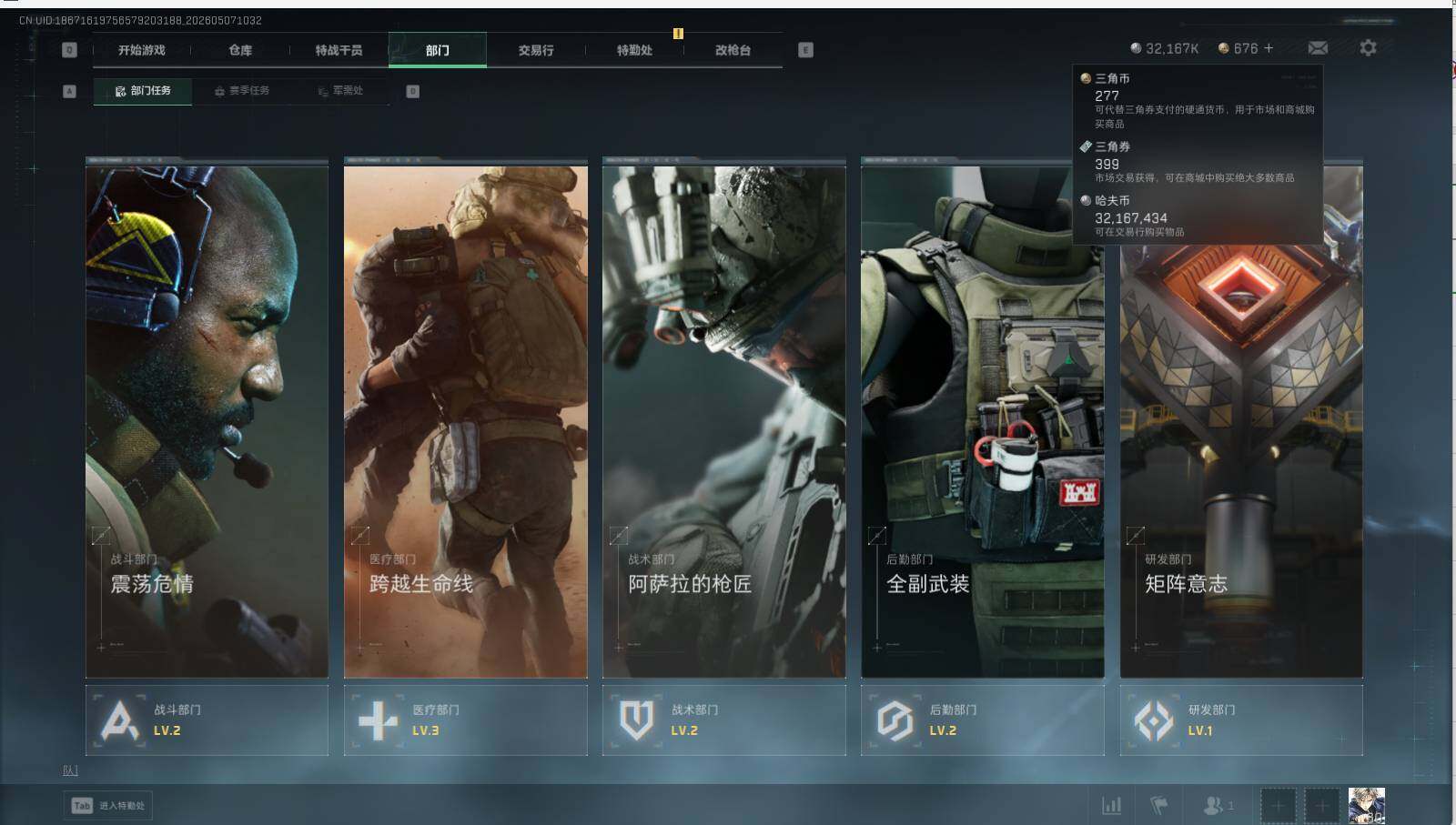Image resolution: width=1456 pixels, height=825 pixels.
Task: Click the first empty squad slot plus
Action: 1278,805
